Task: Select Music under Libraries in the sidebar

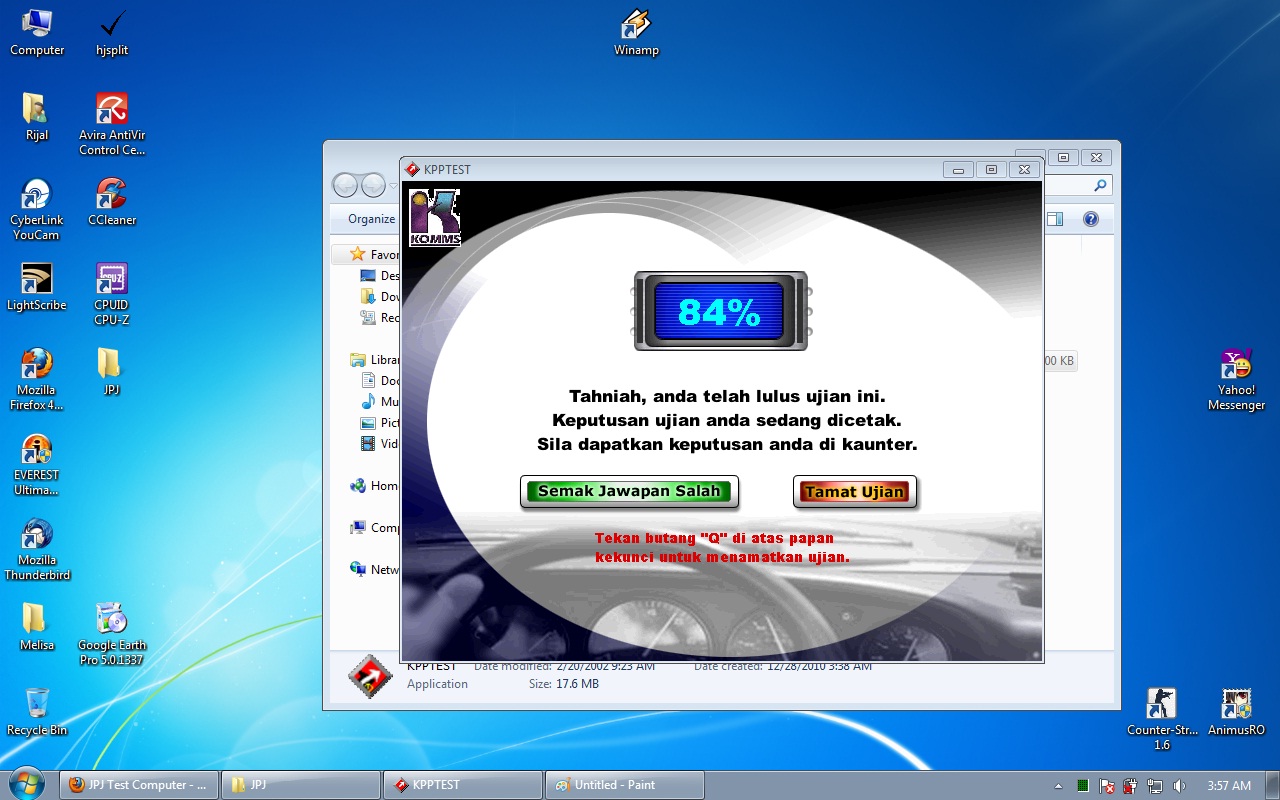Action: coord(382,401)
